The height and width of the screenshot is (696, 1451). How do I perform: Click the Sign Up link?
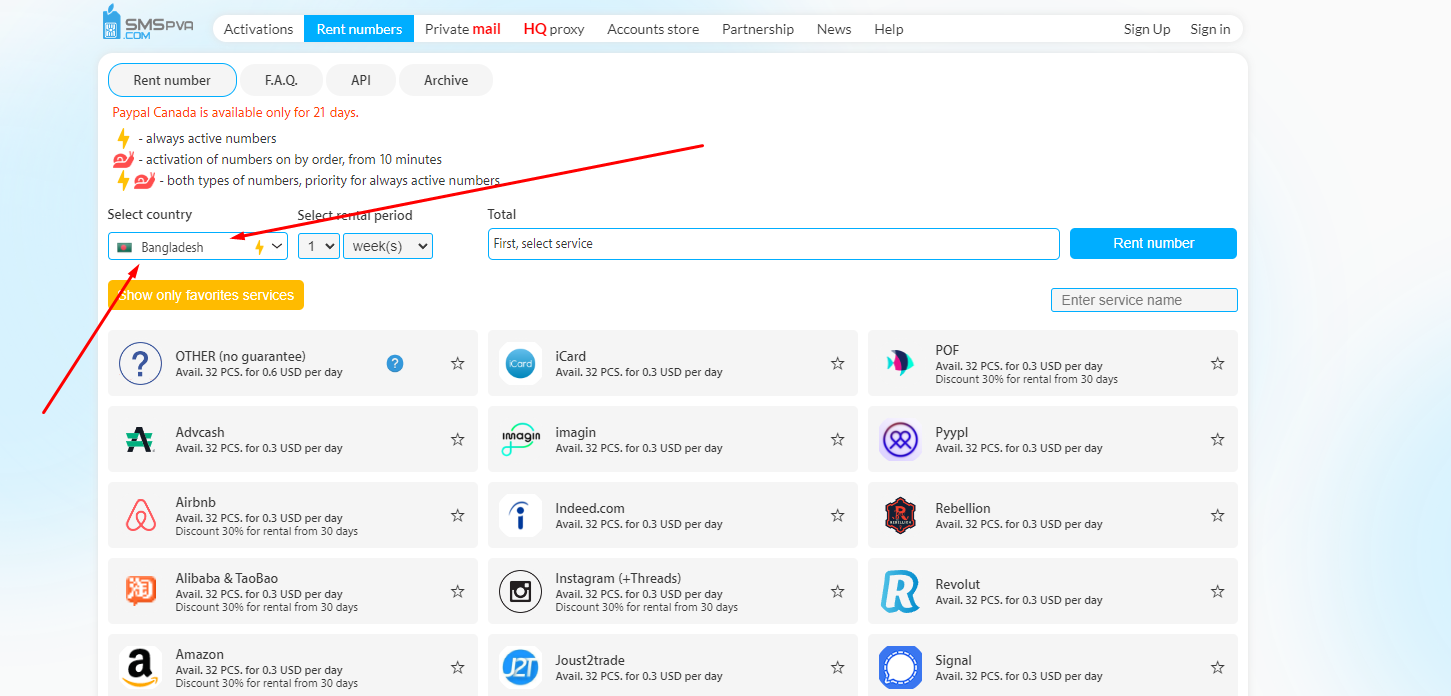pyautogui.click(x=1147, y=29)
